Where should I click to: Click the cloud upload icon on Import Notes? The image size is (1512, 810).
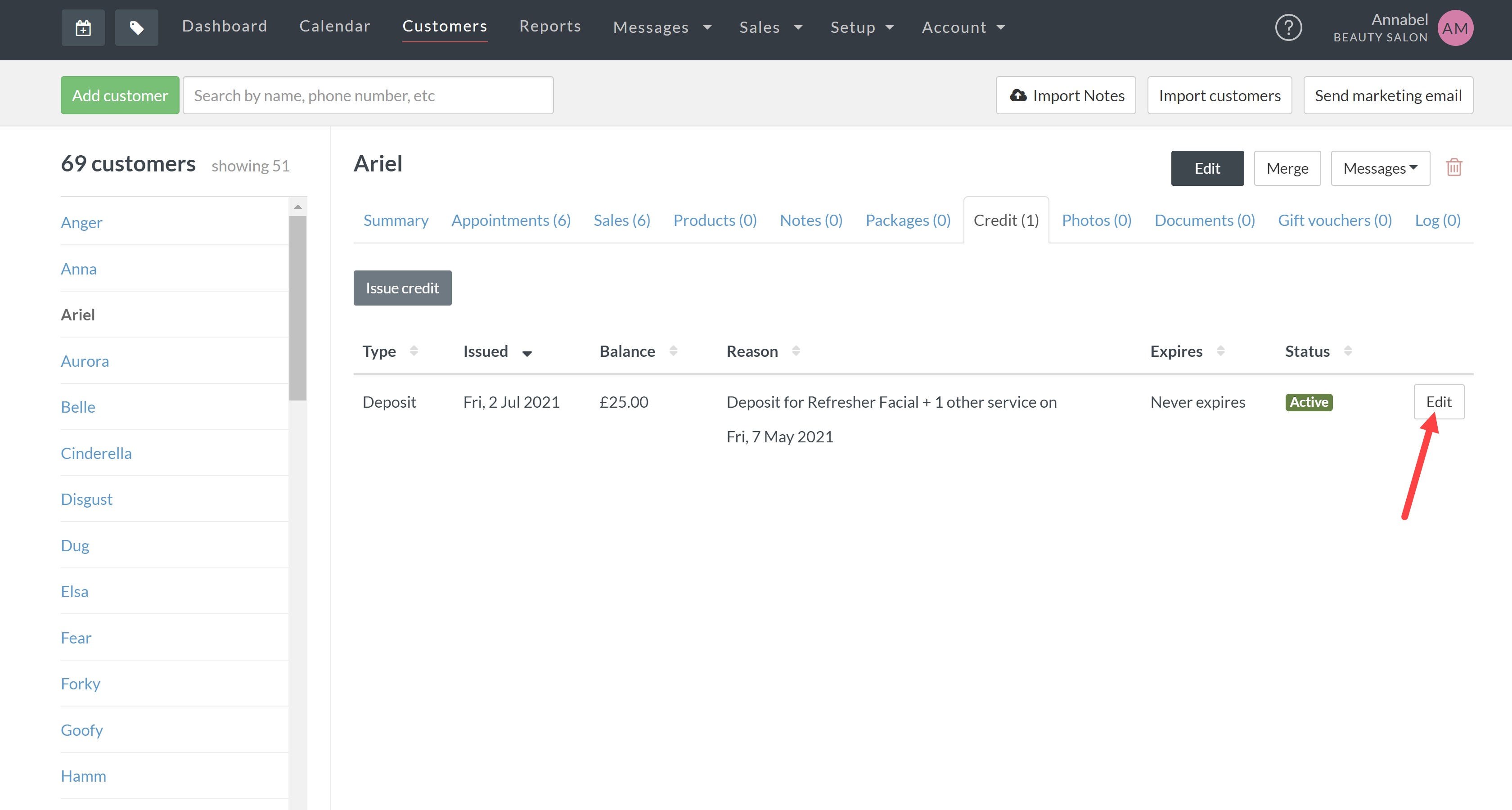coord(1018,94)
